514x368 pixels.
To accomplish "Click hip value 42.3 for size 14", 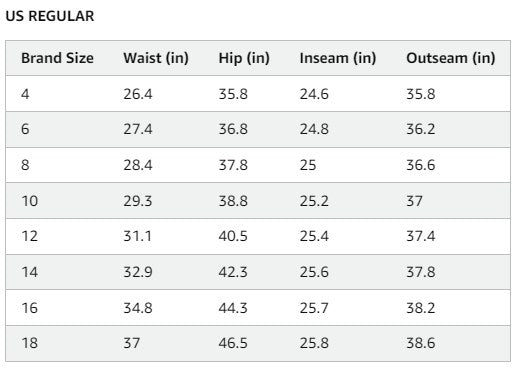I will (233, 272).
